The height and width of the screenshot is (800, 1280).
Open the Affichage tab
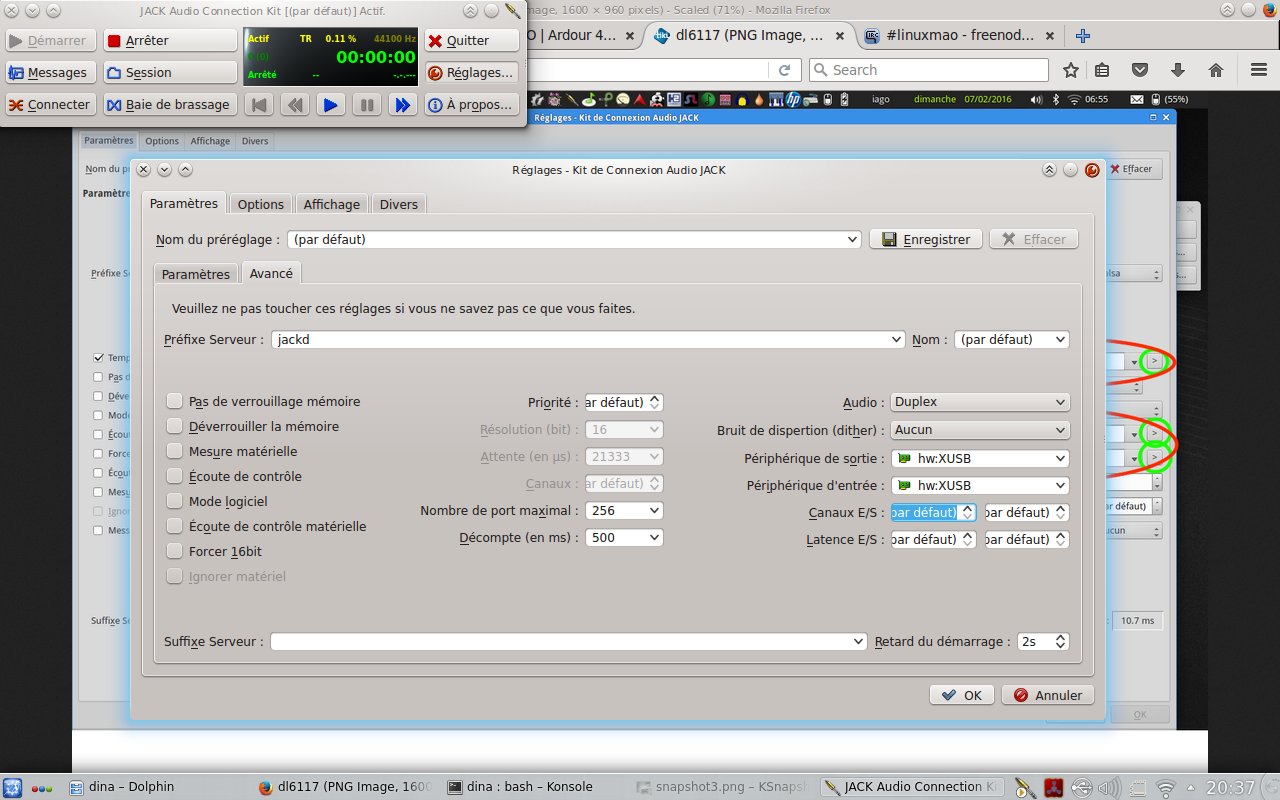(332, 204)
